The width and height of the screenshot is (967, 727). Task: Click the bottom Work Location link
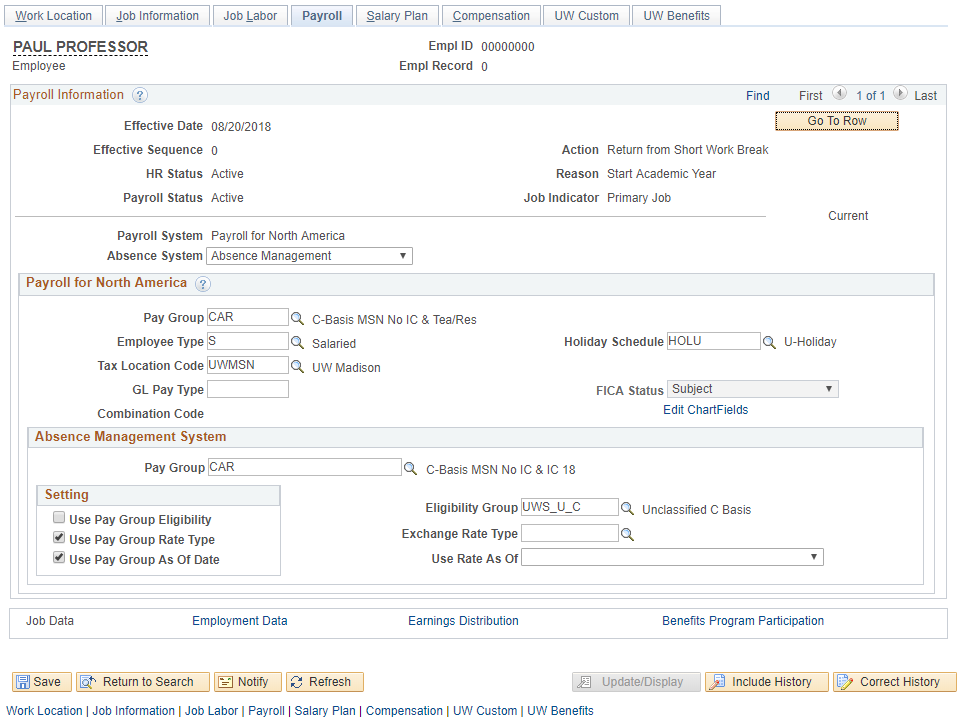coord(44,711)
